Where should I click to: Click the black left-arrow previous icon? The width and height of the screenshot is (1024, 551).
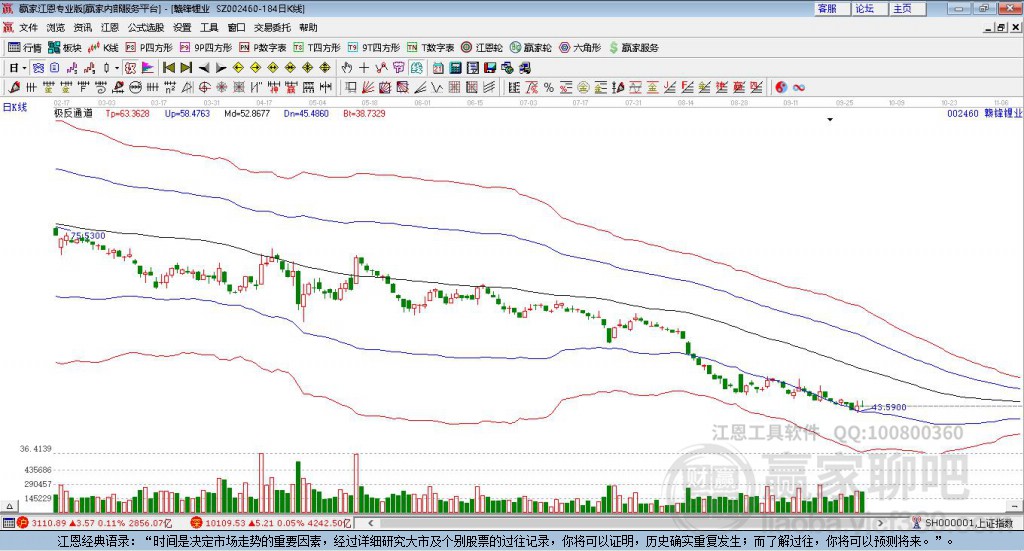[x=204, y=68]
